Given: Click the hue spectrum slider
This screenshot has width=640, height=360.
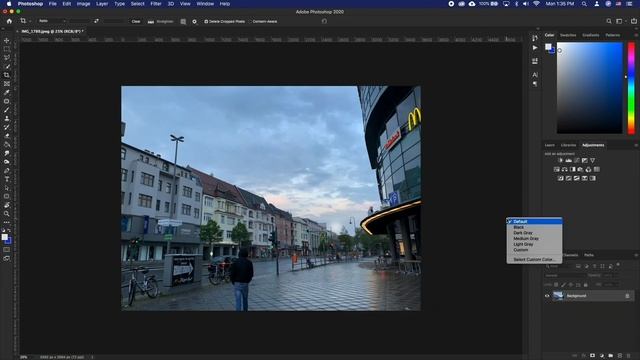Looking at the screenshot, I should tap(631, 88).
